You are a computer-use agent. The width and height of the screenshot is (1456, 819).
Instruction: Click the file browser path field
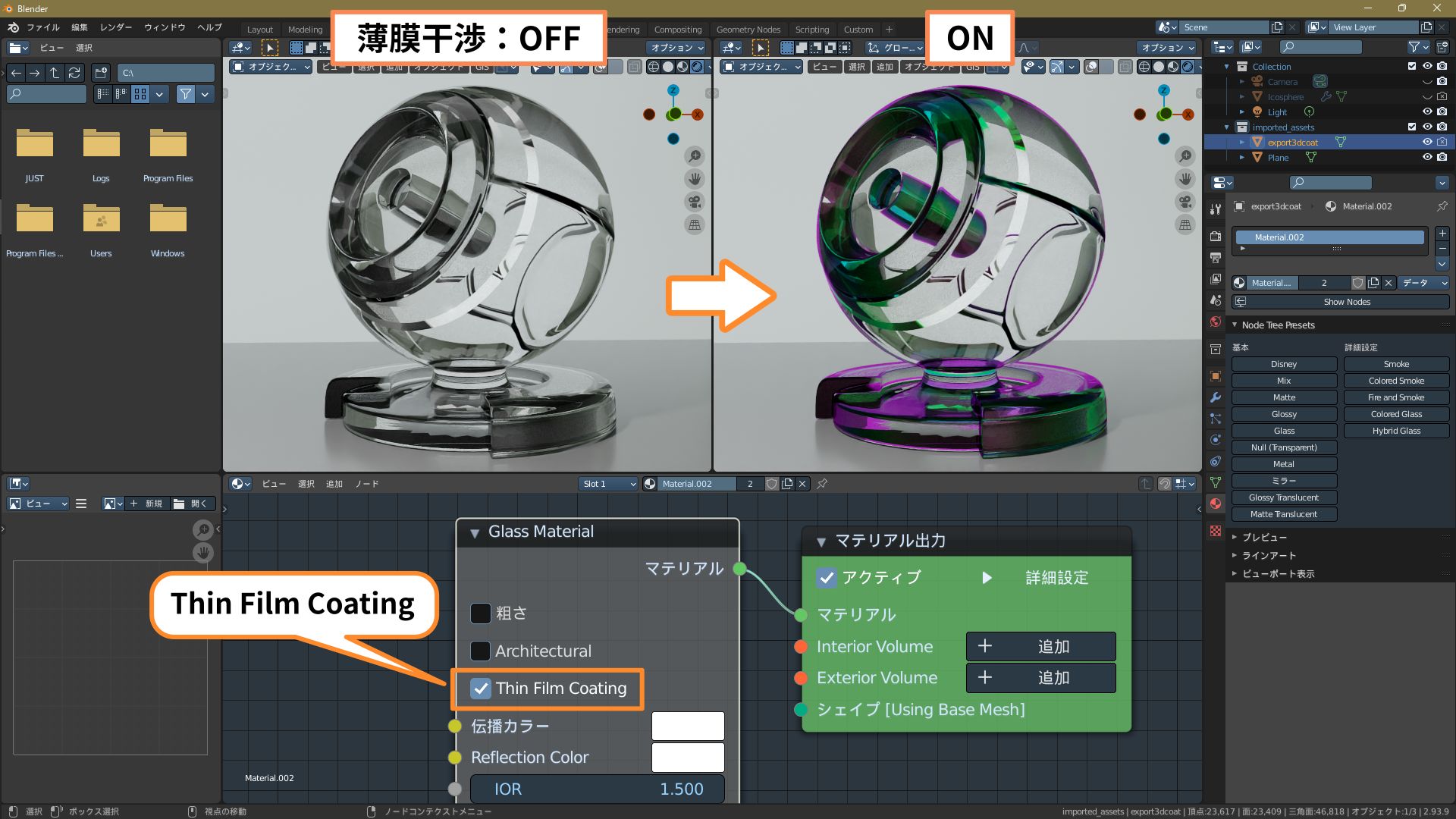click(165, 73)
